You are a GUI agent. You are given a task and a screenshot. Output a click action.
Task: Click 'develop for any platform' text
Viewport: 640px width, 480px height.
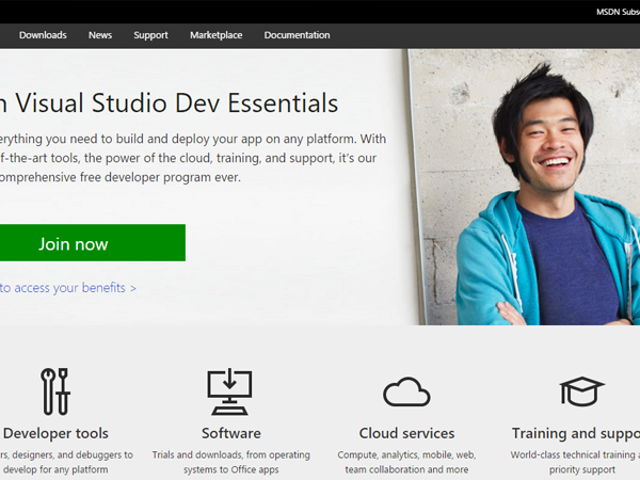pos(56,469)
